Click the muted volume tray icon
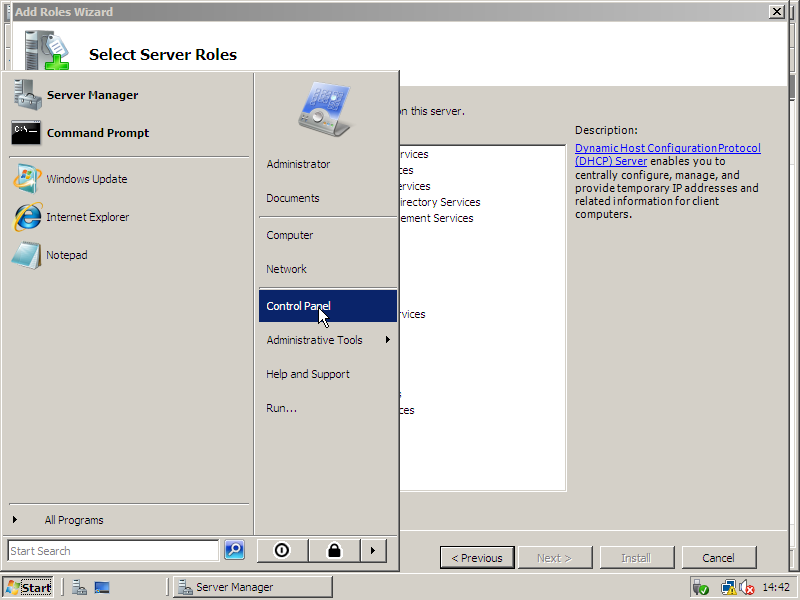 [746, 587]
